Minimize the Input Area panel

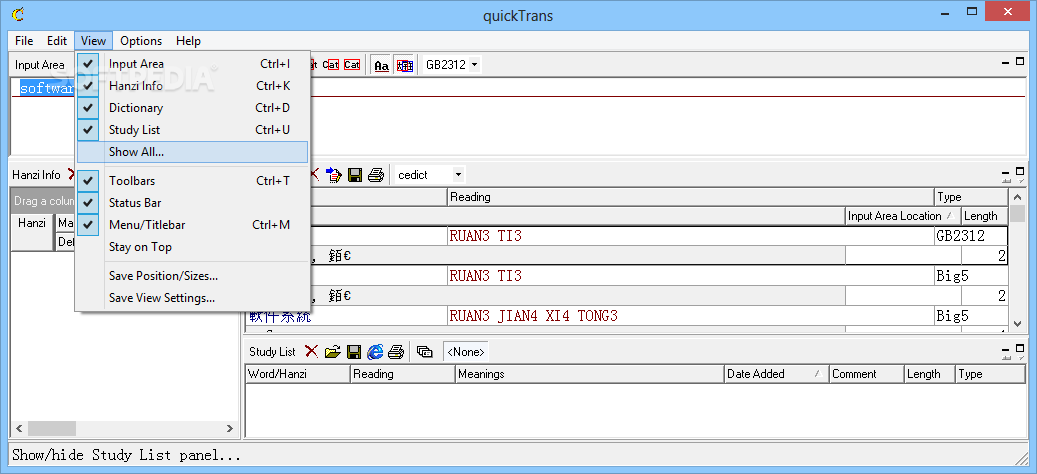(x=1007, y=61)
